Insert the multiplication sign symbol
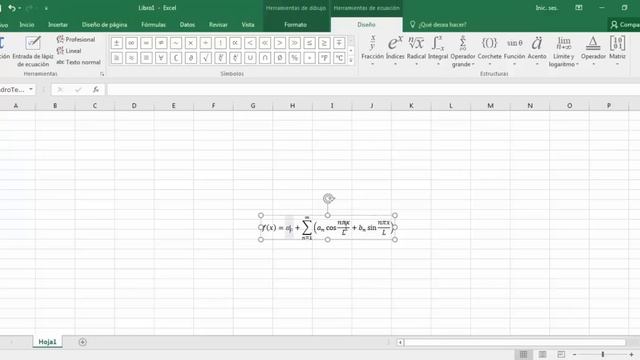The image size is (640, 360). (191, 43)
